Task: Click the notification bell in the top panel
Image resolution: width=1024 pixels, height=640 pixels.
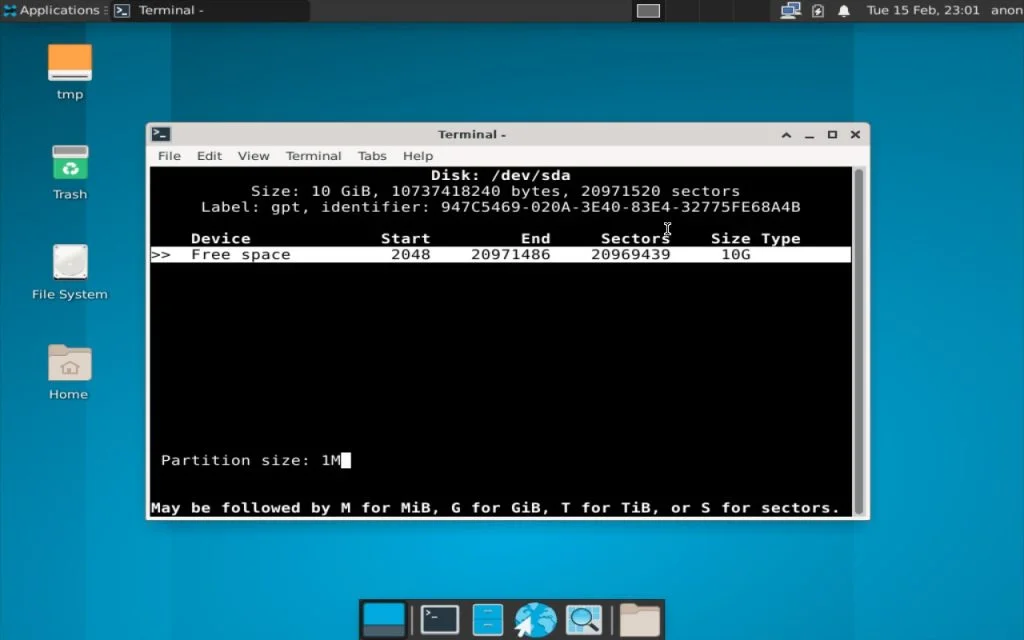Action: click(x=843, y=10)
